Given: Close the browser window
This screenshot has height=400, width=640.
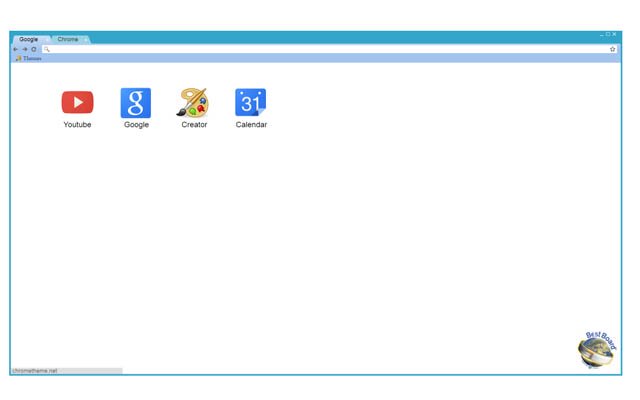Looking at the screenshot, I should pyautogui.click(x=614, y=35).
